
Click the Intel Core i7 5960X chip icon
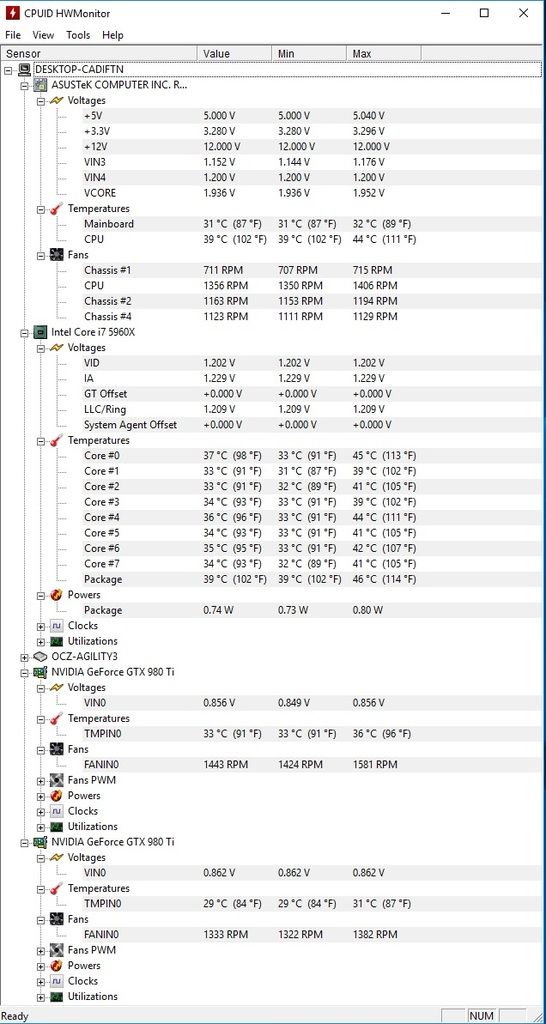tap(40, 332)
